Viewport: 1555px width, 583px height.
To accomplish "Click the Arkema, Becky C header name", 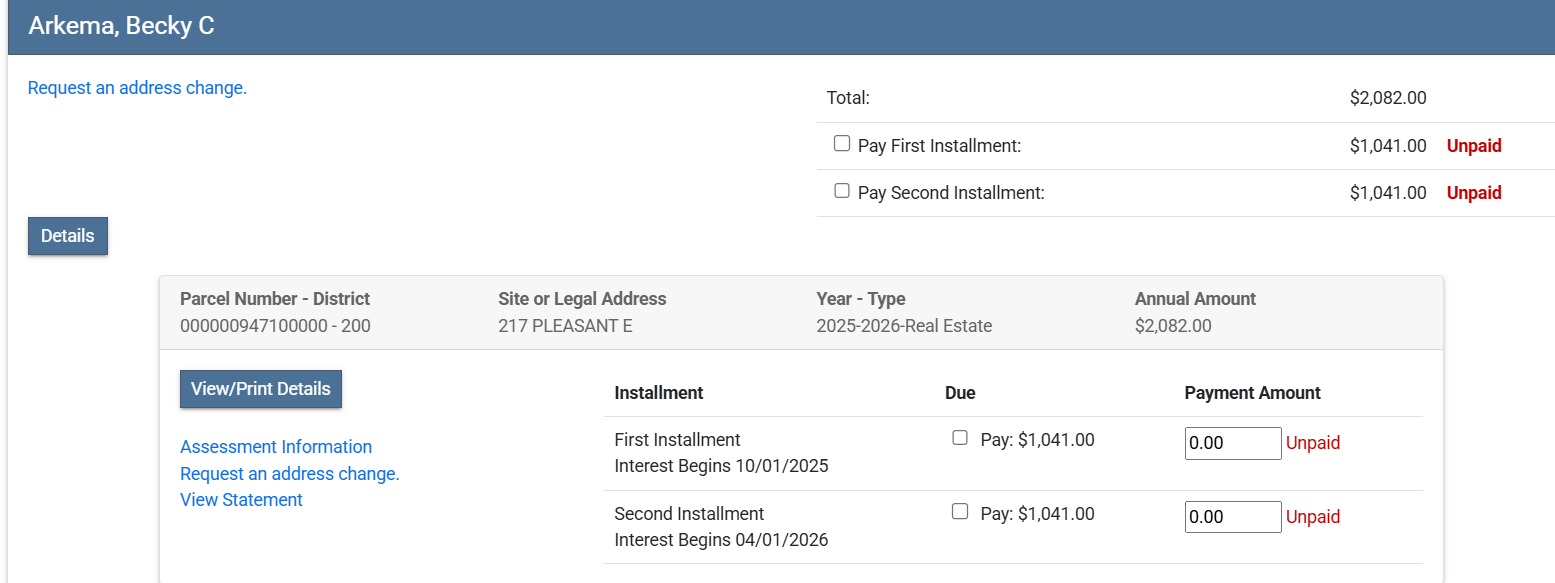I will (121, 26).
